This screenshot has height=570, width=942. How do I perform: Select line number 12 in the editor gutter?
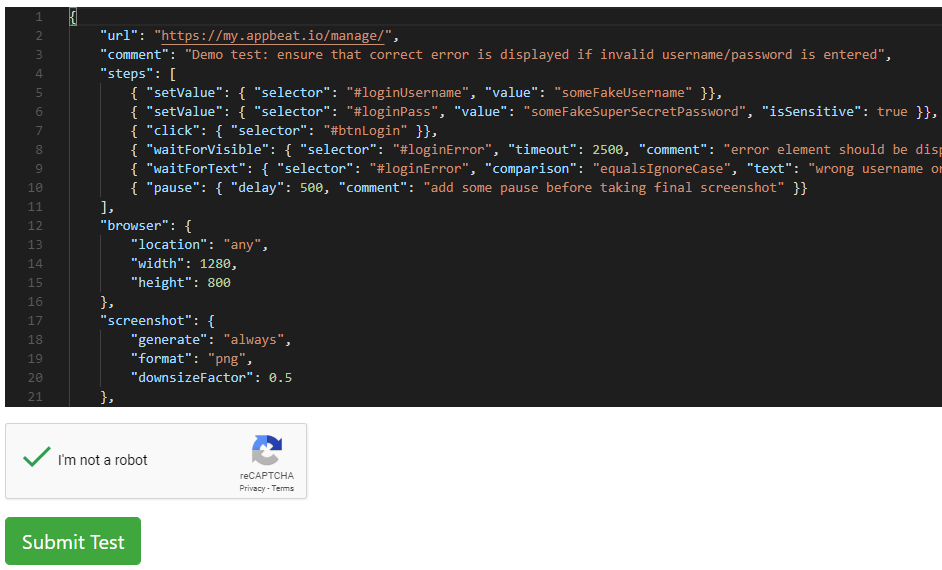point(35,226)
